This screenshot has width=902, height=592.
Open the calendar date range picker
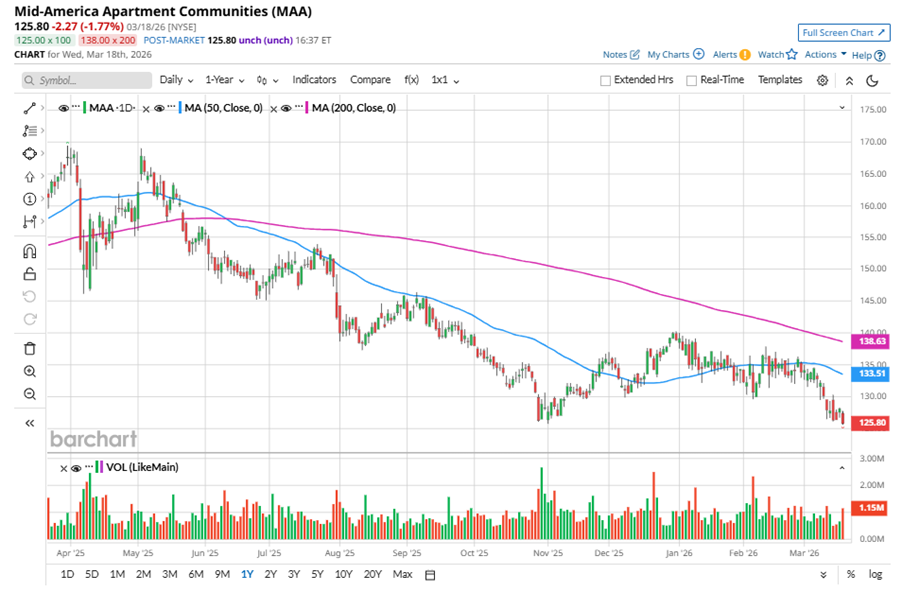pos(430,575)
